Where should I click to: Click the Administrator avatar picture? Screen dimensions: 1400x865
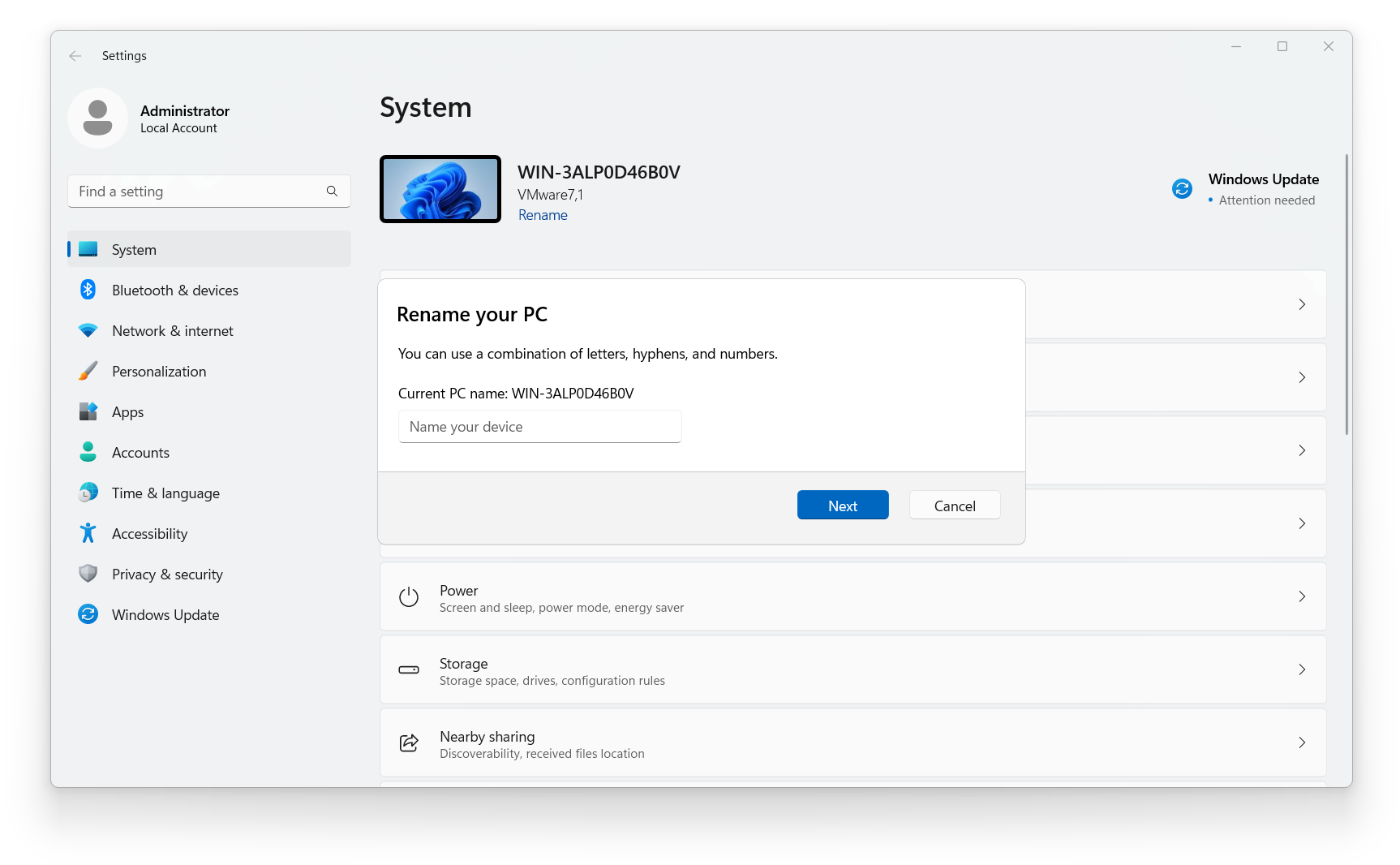click(x=97, y=118)
